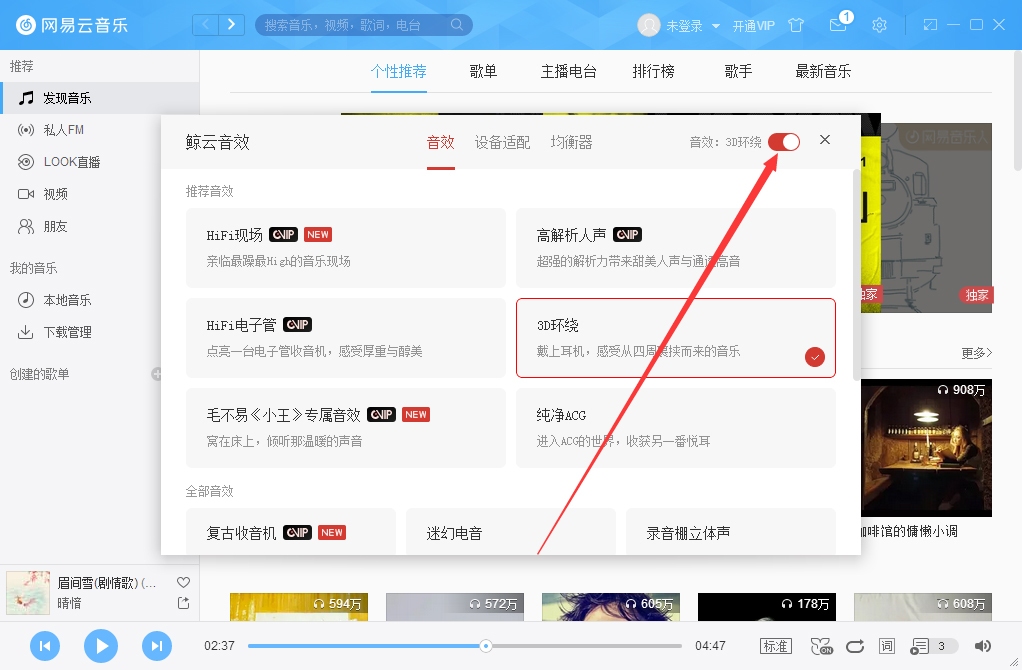Open the theme skin shirt icon
1022x670 pixels.
pos(796,25)
